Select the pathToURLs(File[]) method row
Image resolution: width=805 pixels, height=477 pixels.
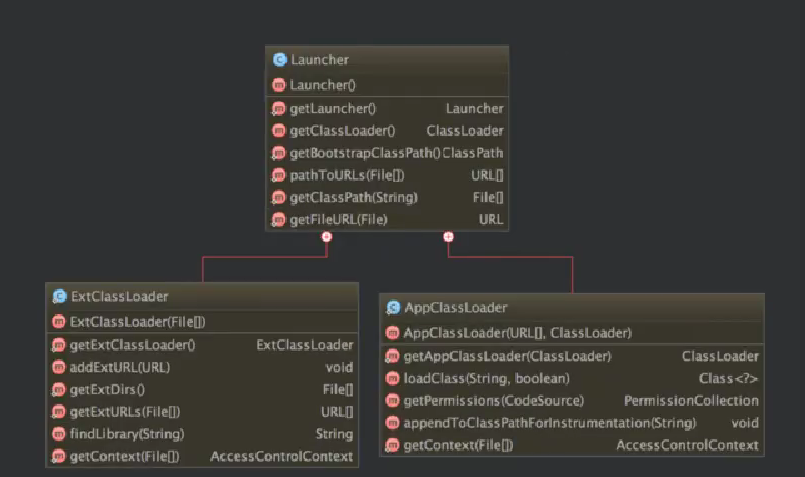pyautogui.click(x=386, y=175)
